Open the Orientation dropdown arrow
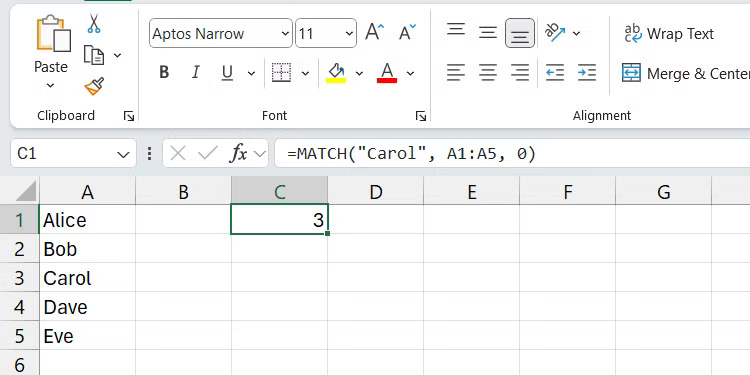Image resolution: width=750 pixels, height=375 pixels. 576,33
